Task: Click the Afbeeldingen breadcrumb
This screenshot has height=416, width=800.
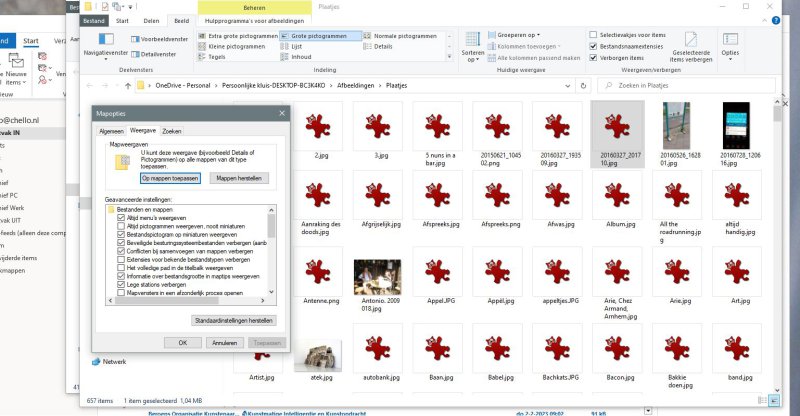Action: point(356,86)
